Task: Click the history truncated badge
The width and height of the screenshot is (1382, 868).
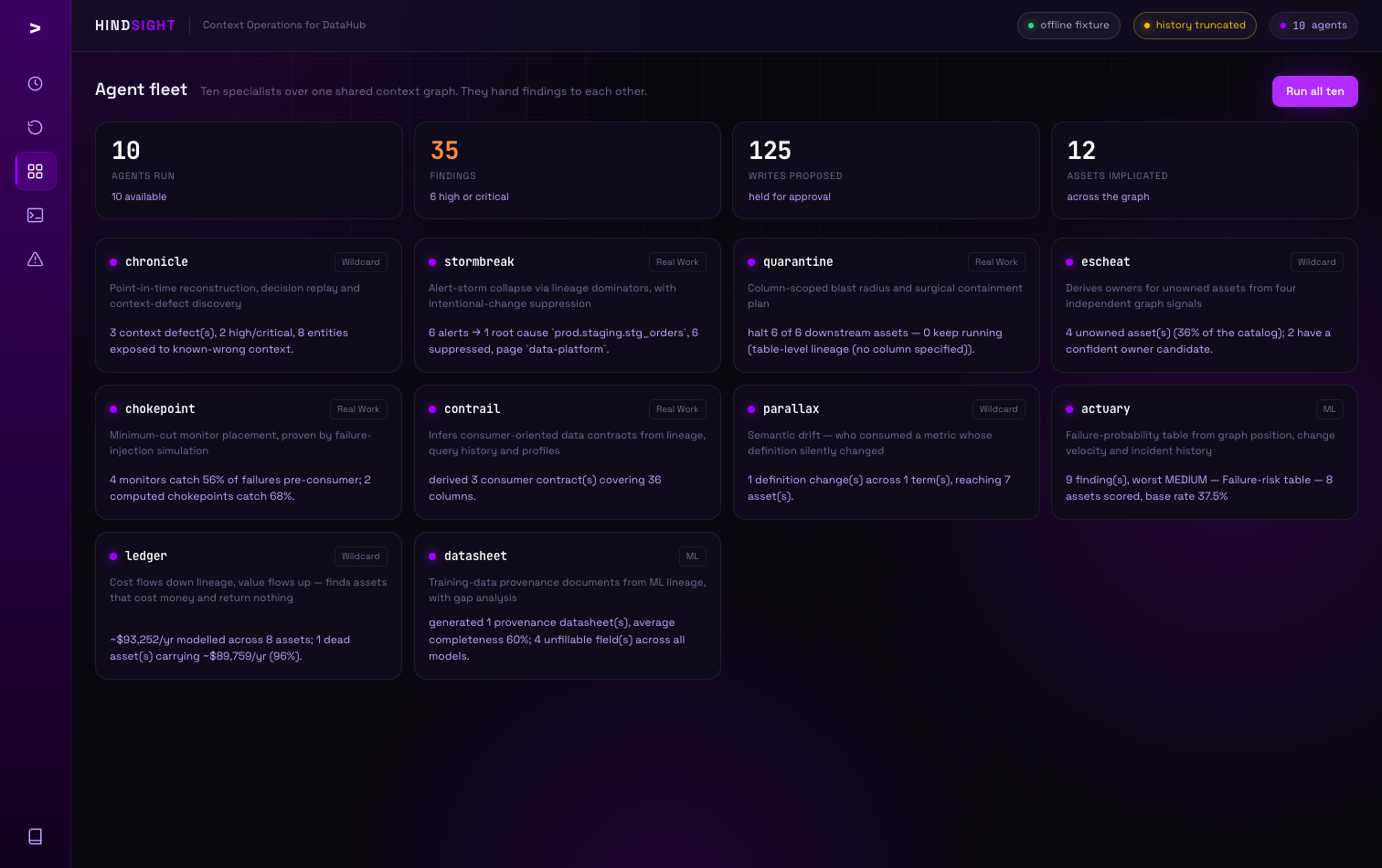Action: click(x=1195, y=26)
